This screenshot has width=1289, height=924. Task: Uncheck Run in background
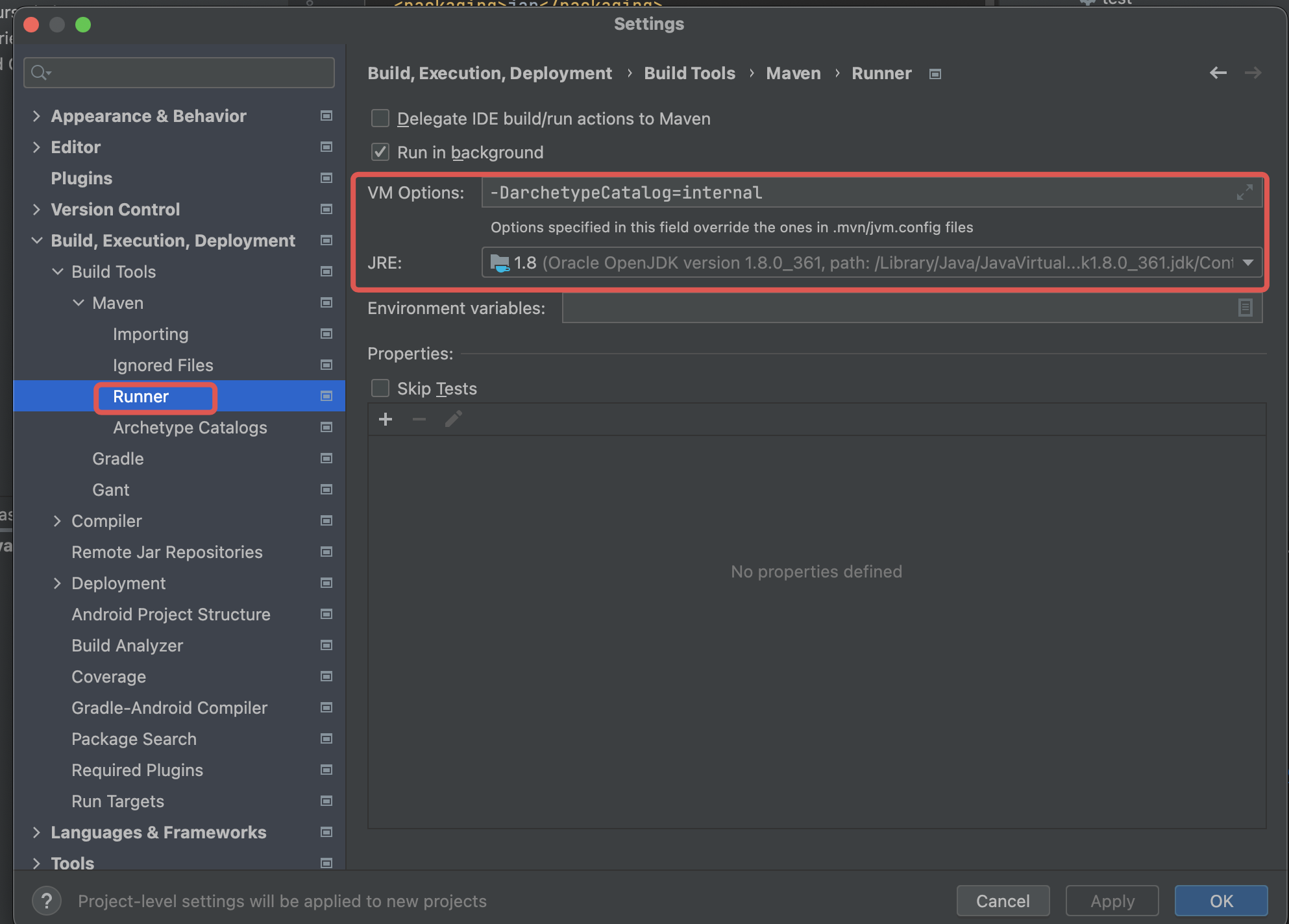tap(380, 152)
